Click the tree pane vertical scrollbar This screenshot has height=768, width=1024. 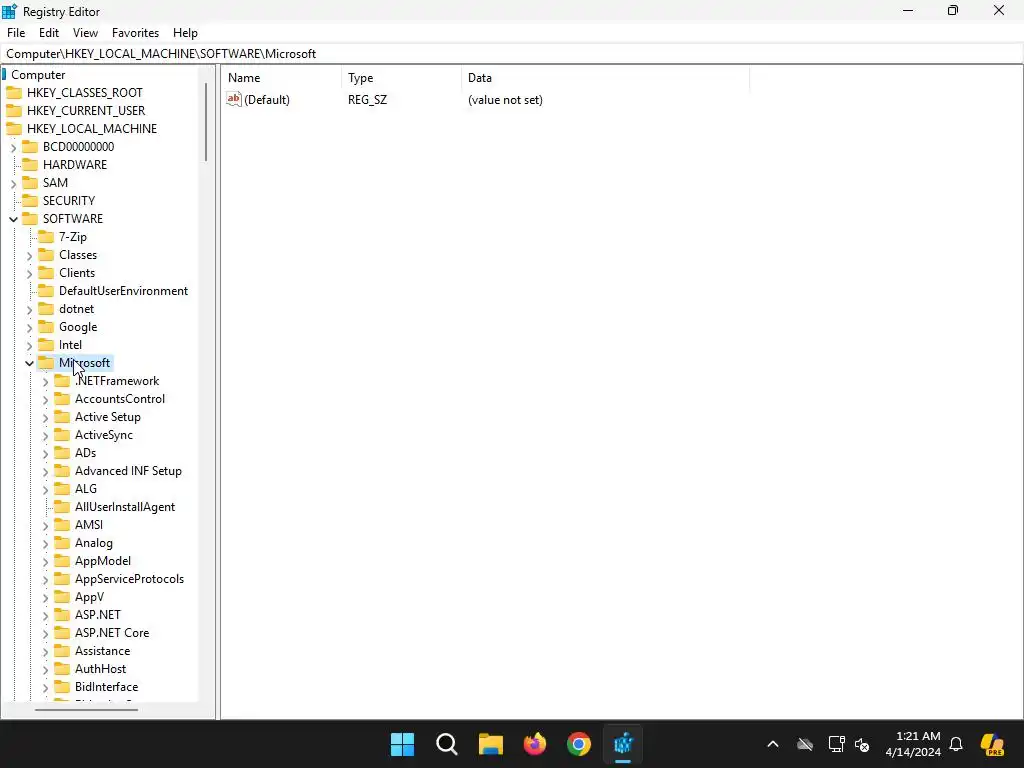tap(206, 121)
